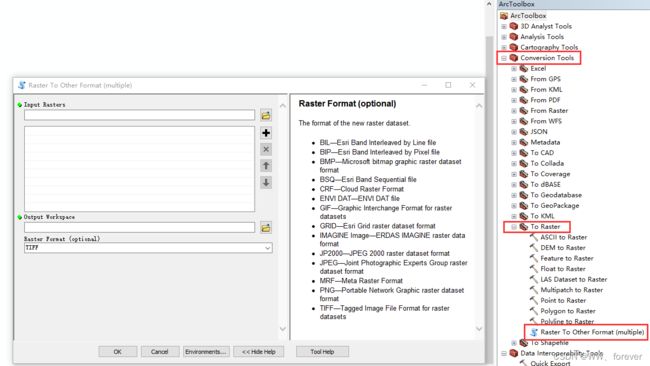Collapse the Conversion Tools node

click(x=504, y=58)
